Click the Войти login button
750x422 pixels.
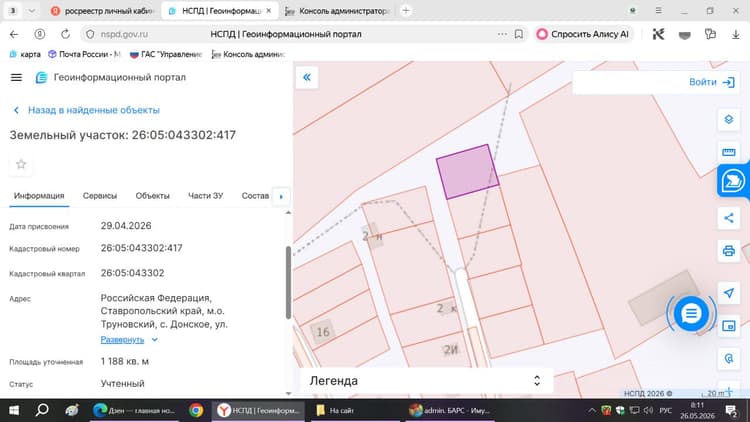(712, 82)
